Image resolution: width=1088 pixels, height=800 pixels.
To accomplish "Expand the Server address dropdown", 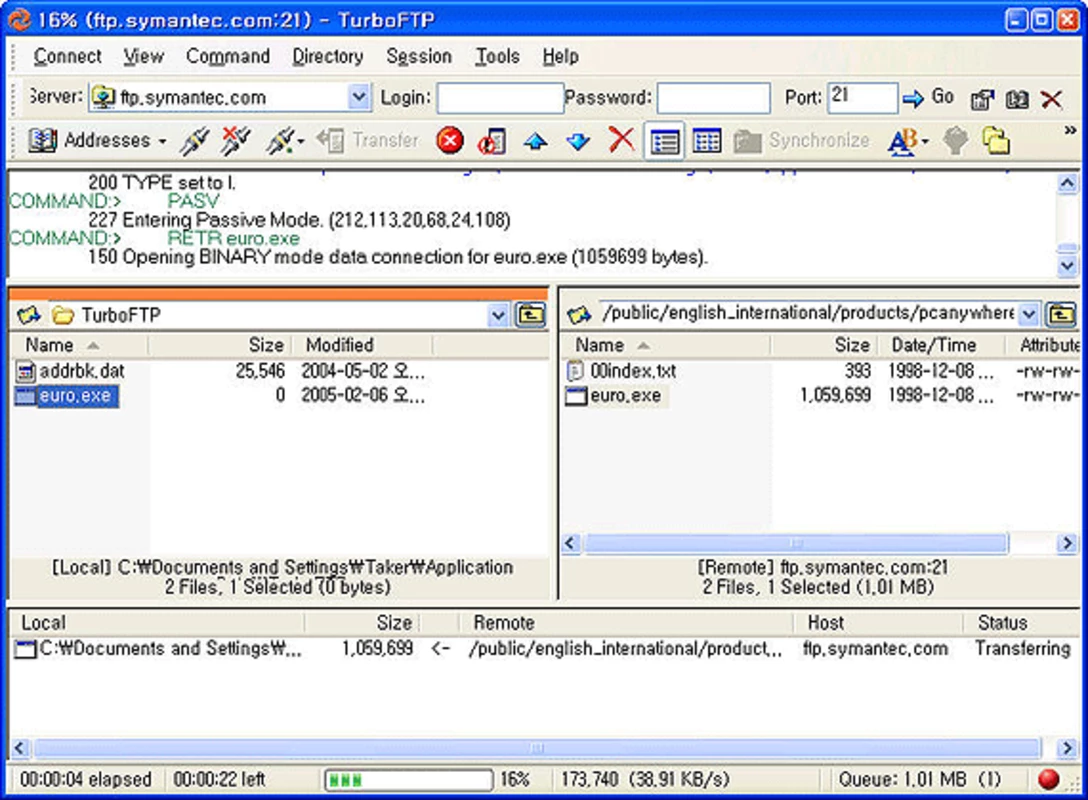I will tap(358, 97).
